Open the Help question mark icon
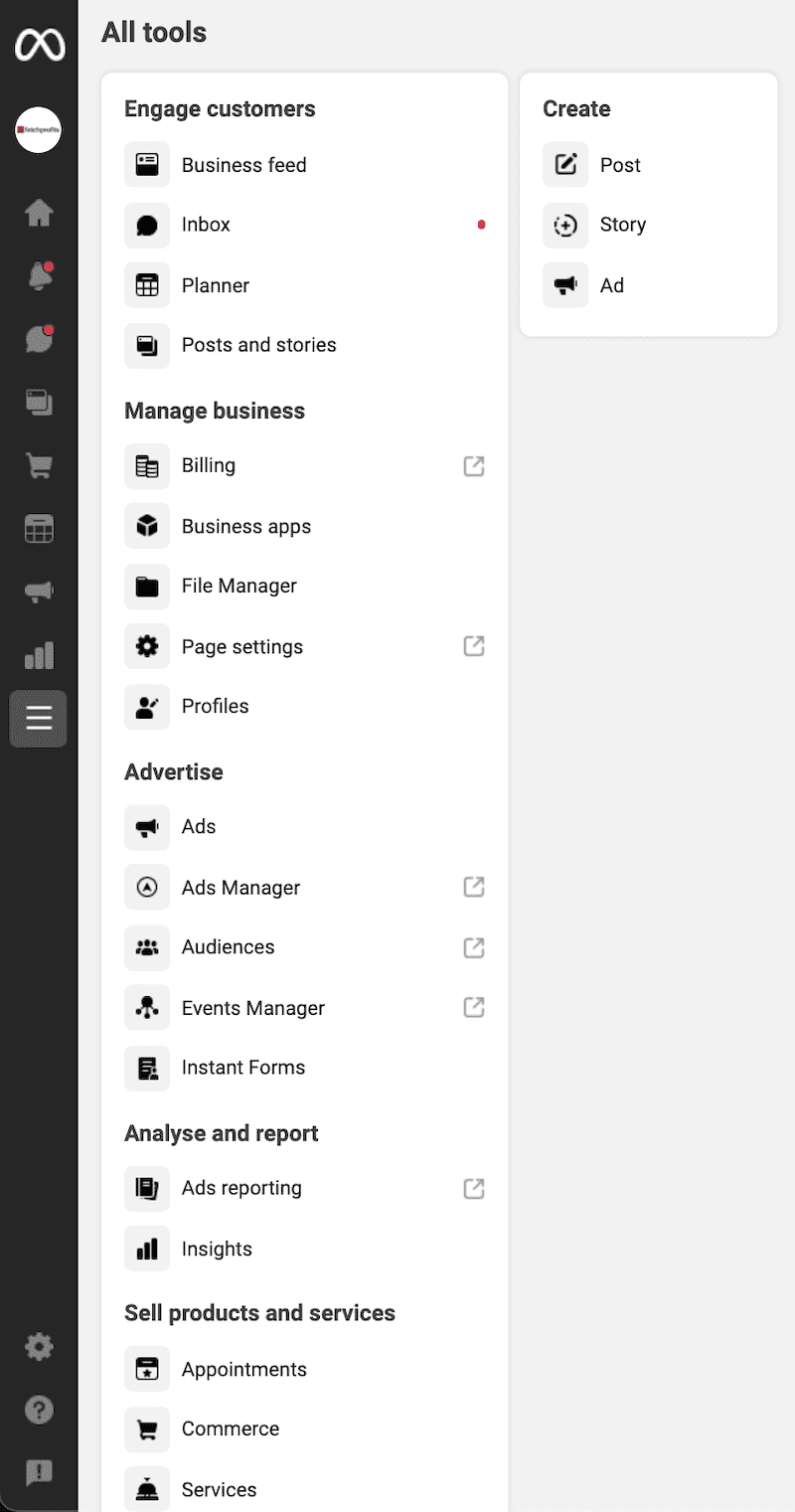 [x=39, y=1410]
